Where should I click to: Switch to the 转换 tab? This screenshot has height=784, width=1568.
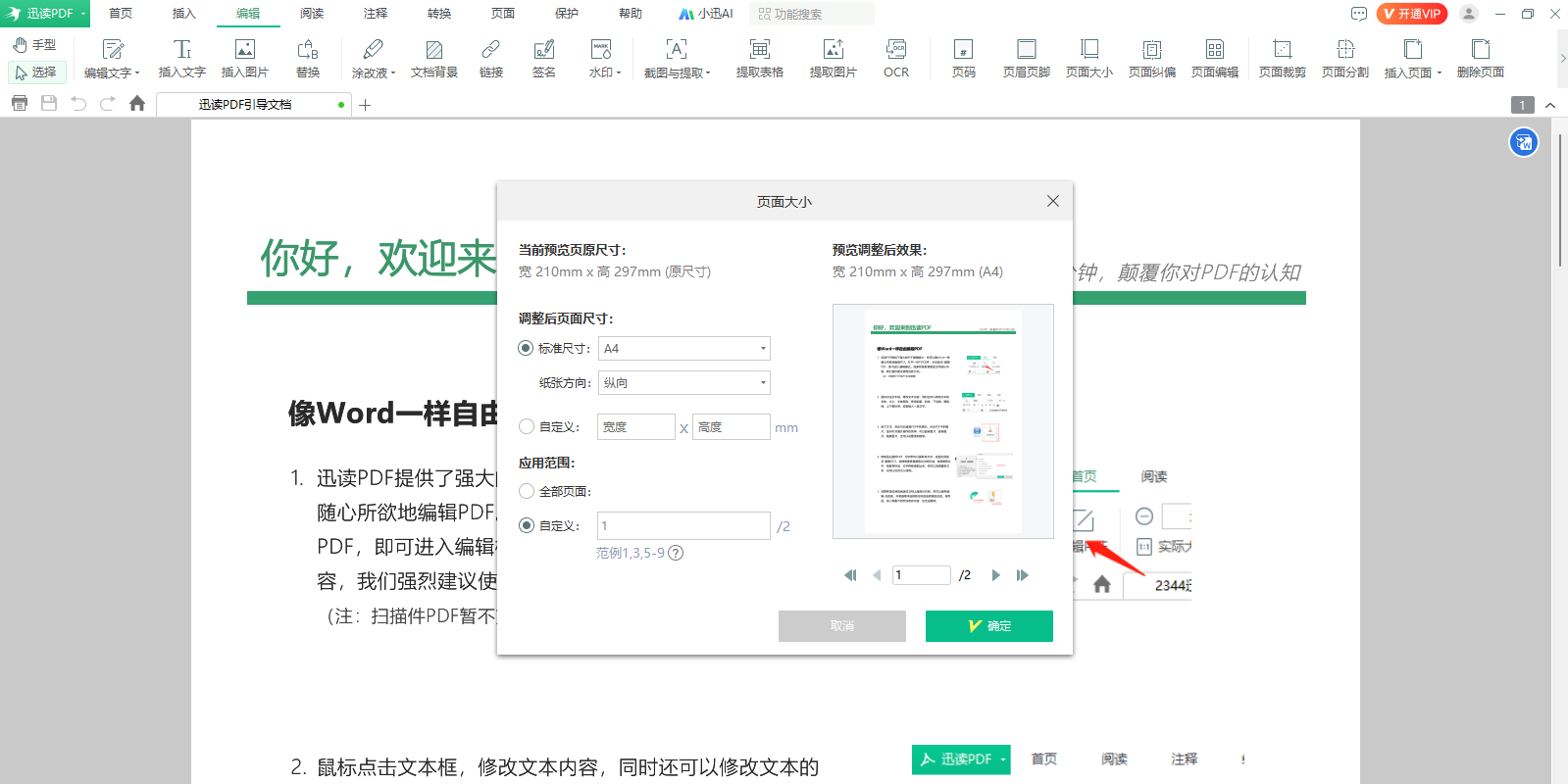439,14
